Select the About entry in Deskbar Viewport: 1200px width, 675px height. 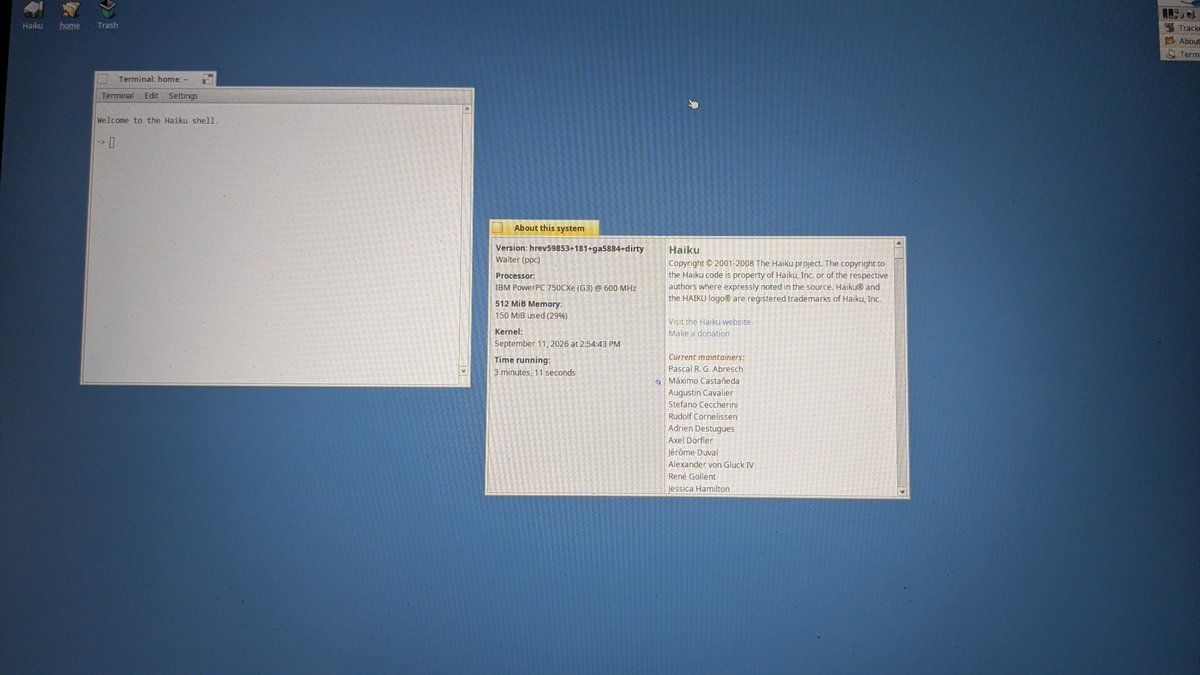point(1180,41)
